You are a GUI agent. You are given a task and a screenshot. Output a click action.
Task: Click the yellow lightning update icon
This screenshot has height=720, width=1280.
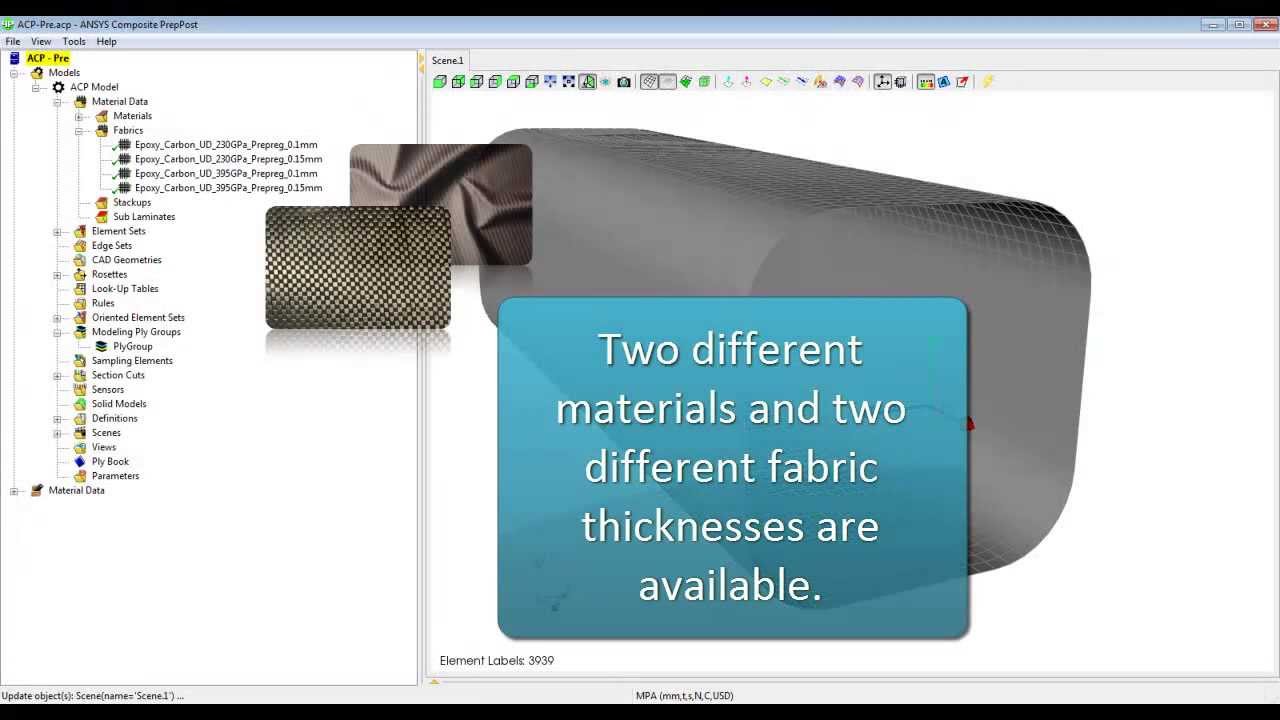pos(988,82)
